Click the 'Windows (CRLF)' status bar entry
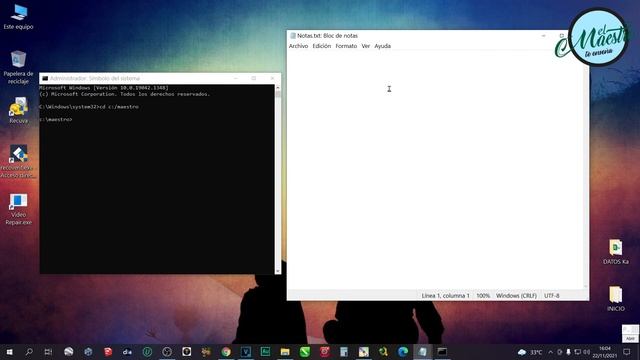The image size is (640, 360). click(516, 296)
